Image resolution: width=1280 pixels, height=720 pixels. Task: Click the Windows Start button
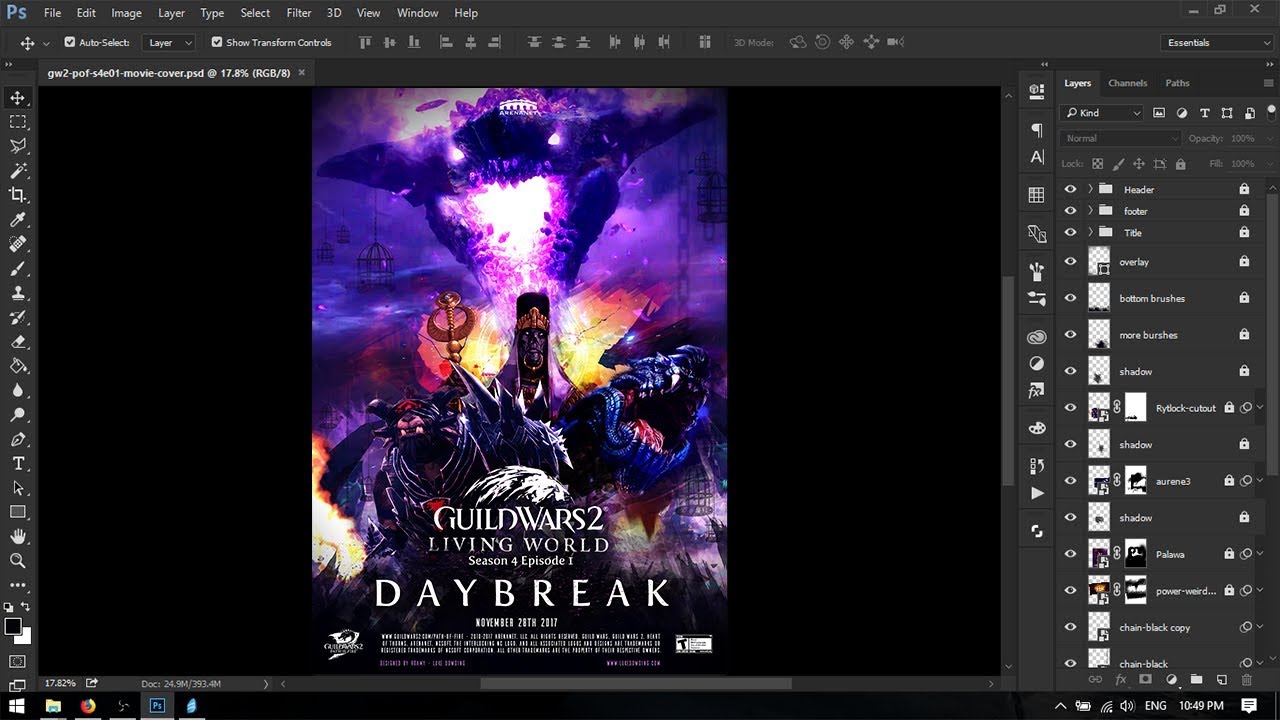pos(18,706)
